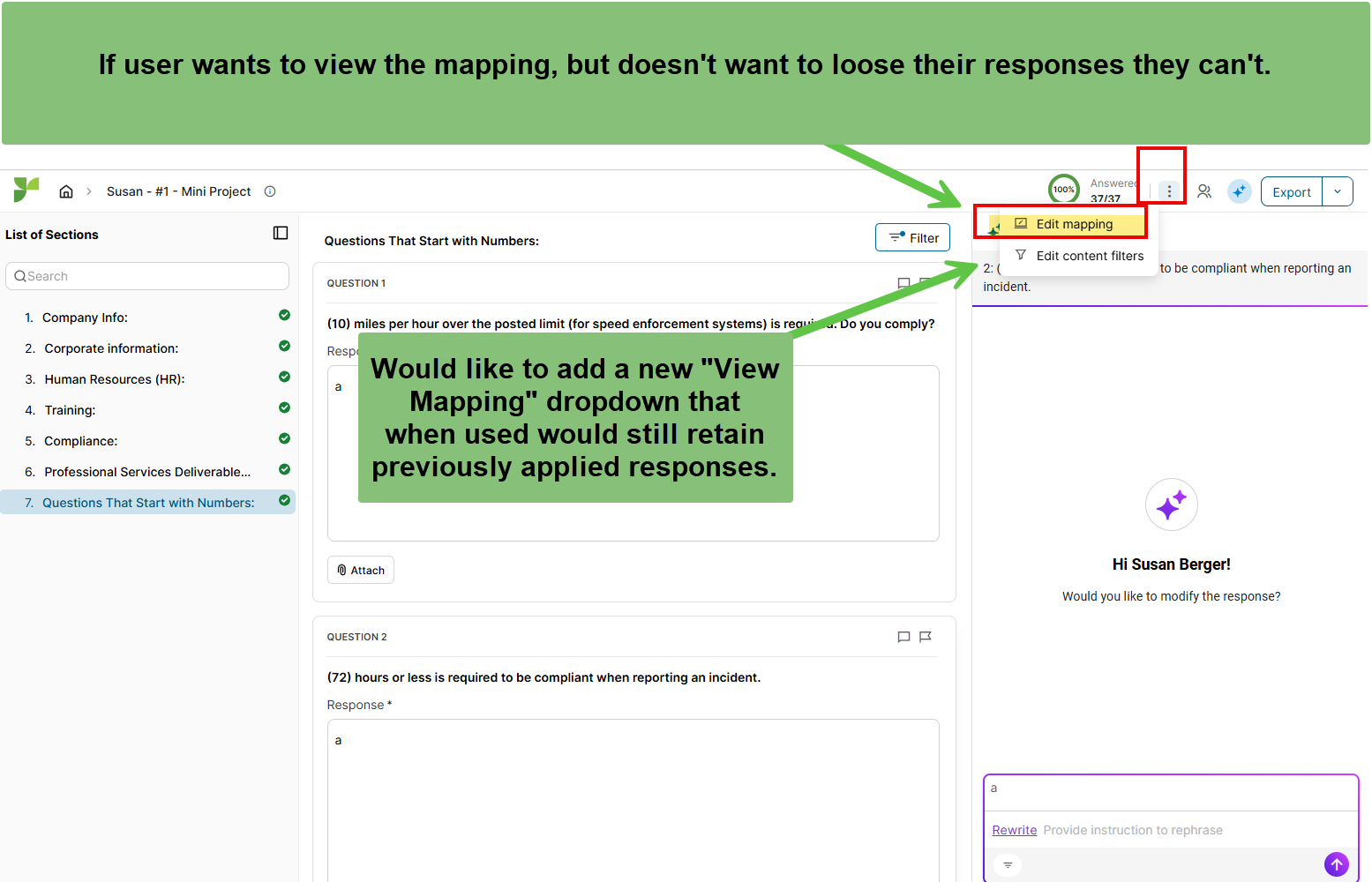This screenshot has height=882, width=1372.
Task: Click the comment icon on Question 1
Action: pyautogui.click(x=903, y=283)
